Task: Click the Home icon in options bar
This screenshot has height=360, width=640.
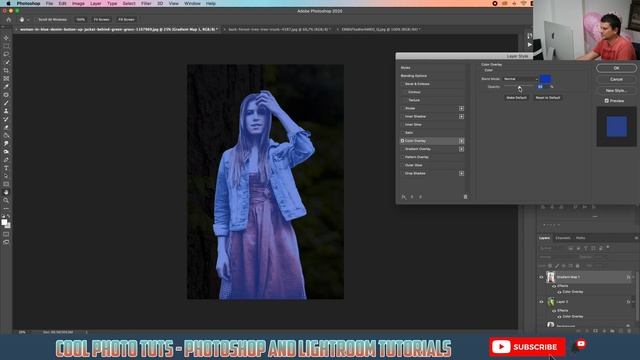Action: pos(9,20)
